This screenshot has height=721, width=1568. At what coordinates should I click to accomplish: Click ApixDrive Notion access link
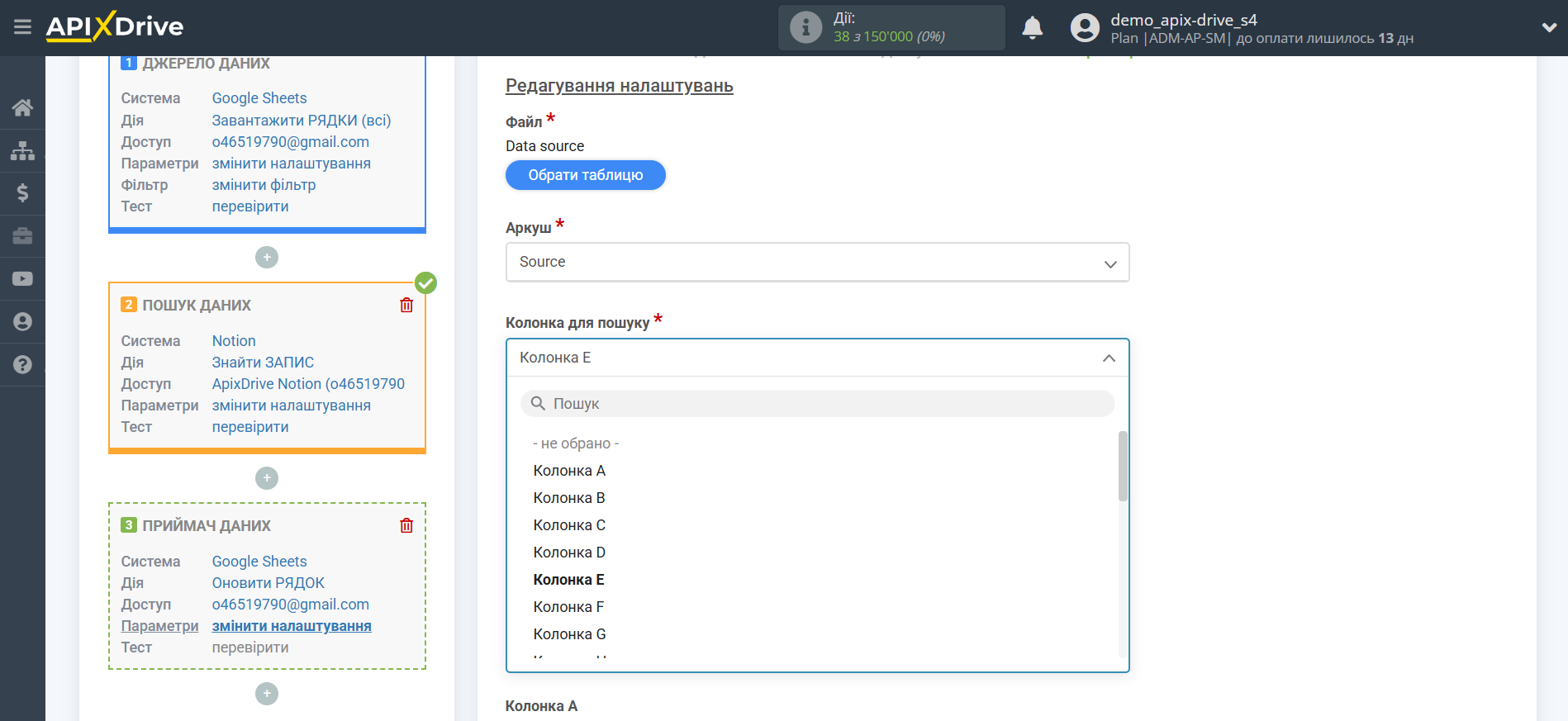click(x=308, y=384)
